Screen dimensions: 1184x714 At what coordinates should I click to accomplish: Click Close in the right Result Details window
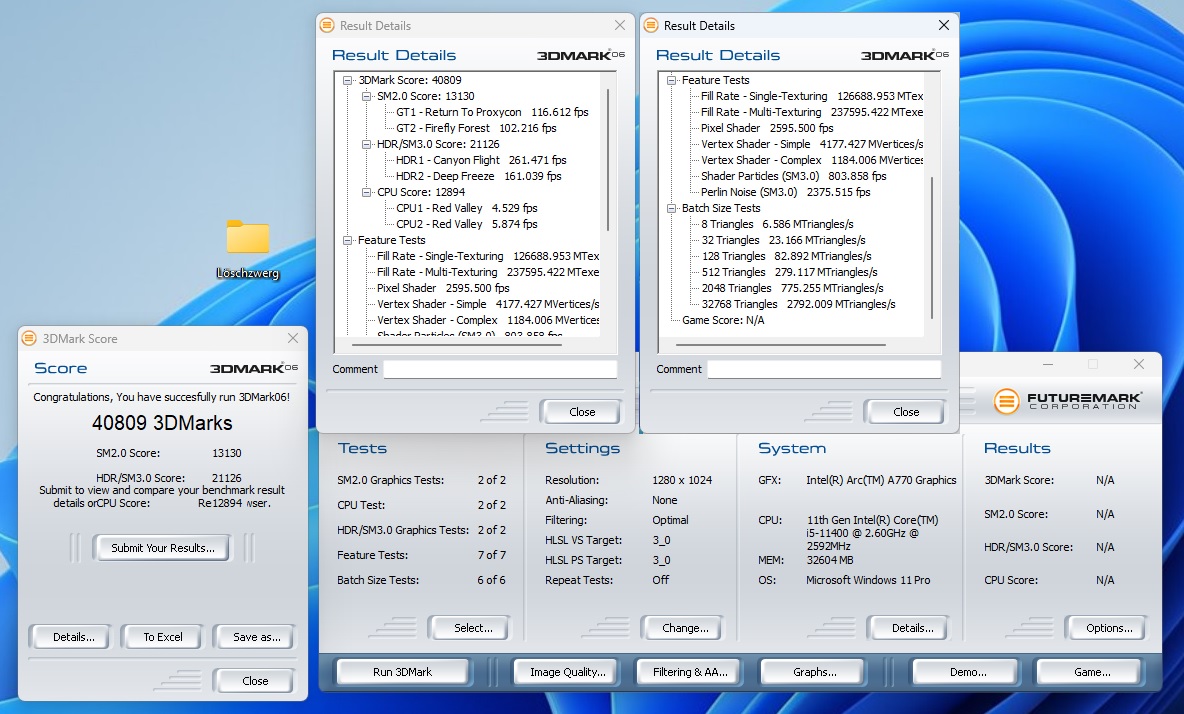pos(905,412)
